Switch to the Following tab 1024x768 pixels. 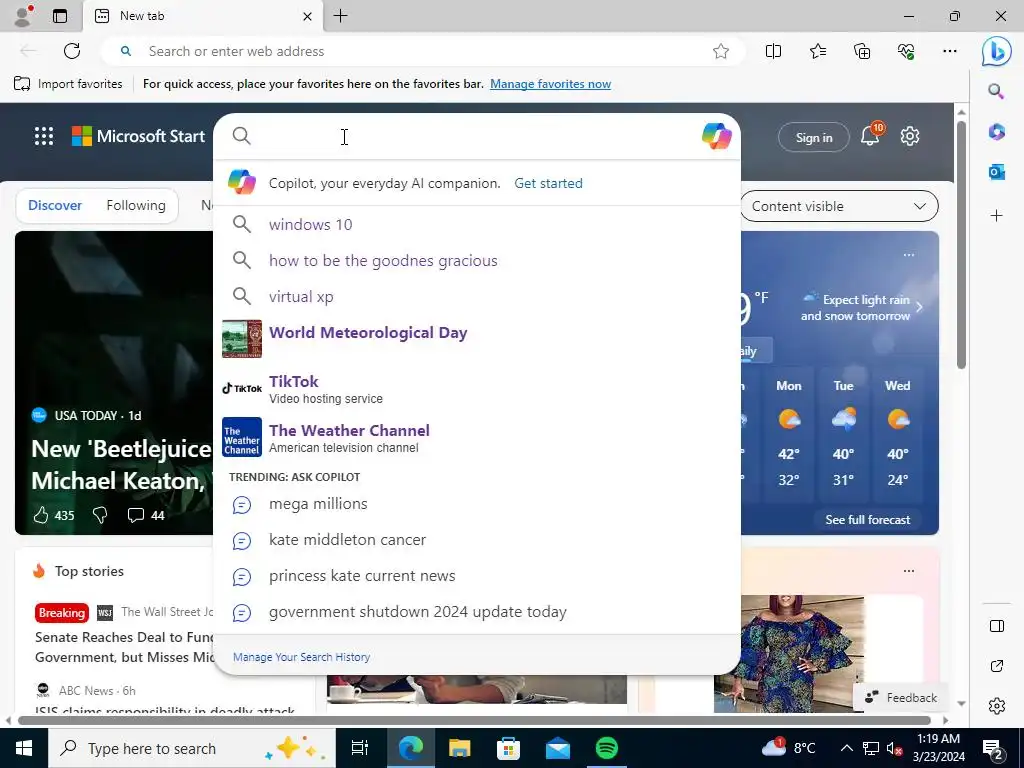pyautogui.click(x=136, y=205)
